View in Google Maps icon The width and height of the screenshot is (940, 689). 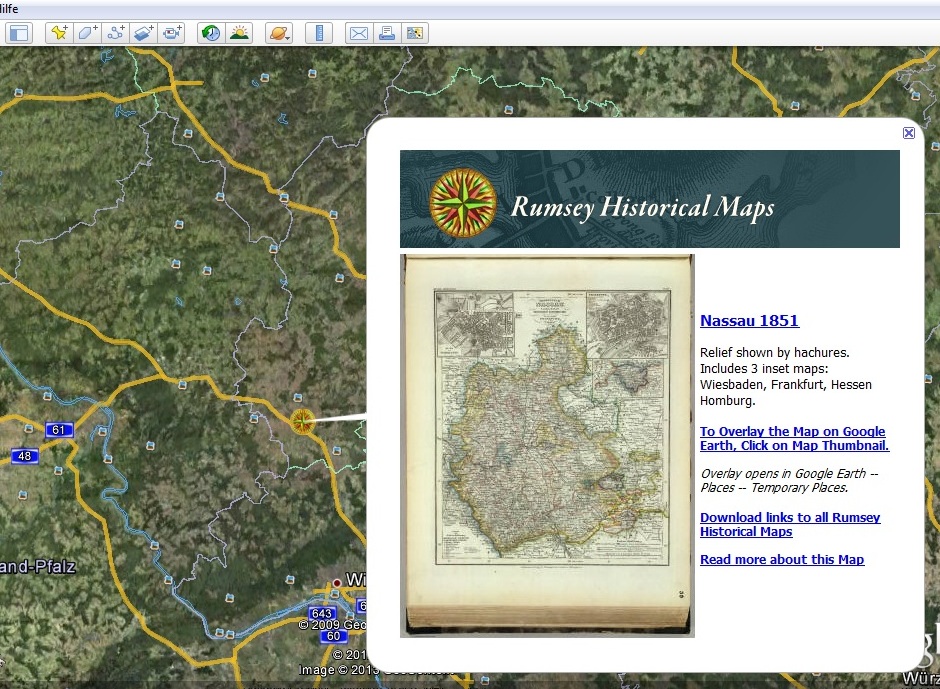point(415,33)
